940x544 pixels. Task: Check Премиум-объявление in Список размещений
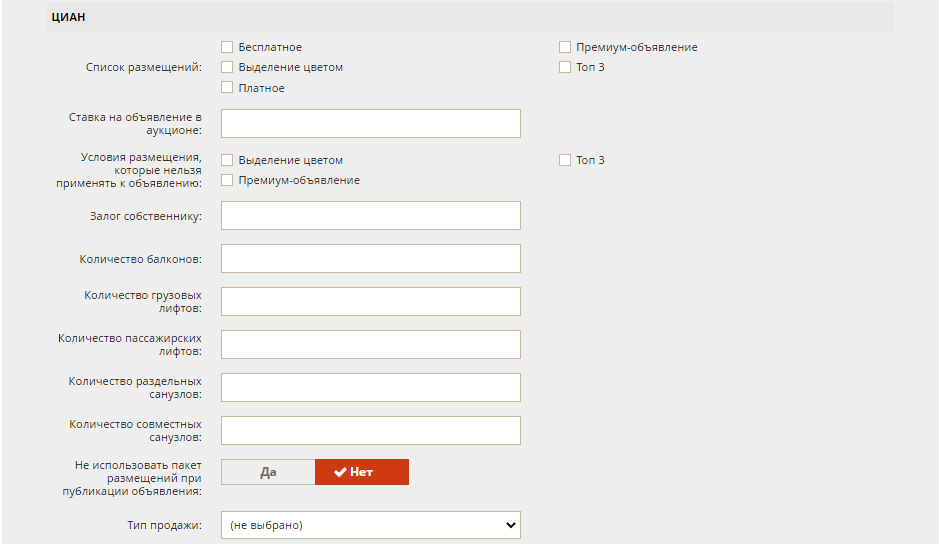point(565,47)
